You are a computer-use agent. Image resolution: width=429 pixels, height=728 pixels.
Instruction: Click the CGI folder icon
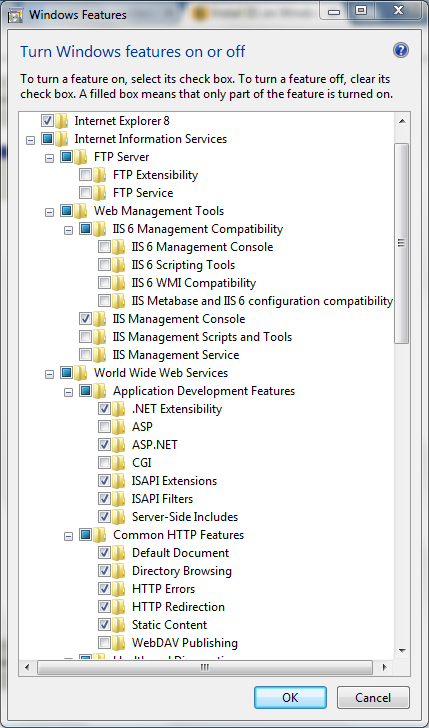click(119, 463)
